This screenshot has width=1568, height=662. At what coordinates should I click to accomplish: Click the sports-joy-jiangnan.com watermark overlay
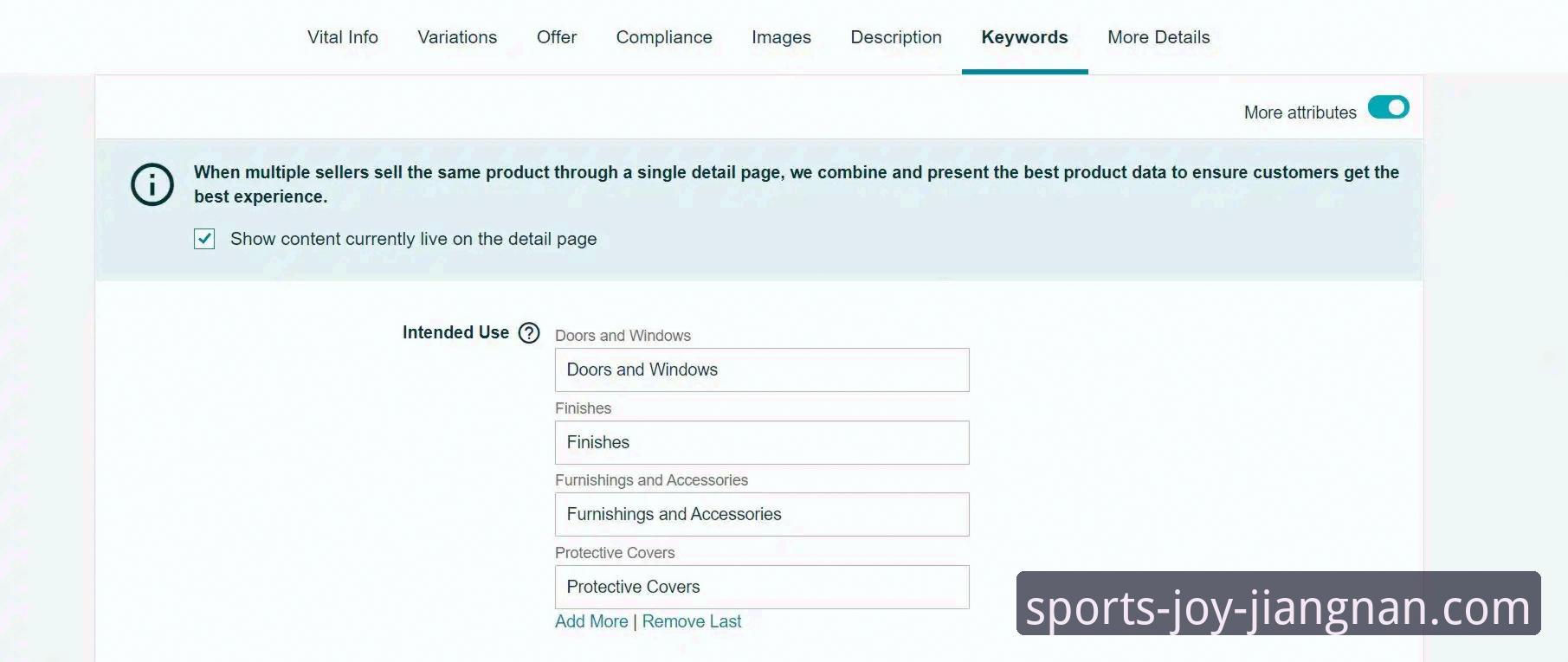(x=1278, y=606)
